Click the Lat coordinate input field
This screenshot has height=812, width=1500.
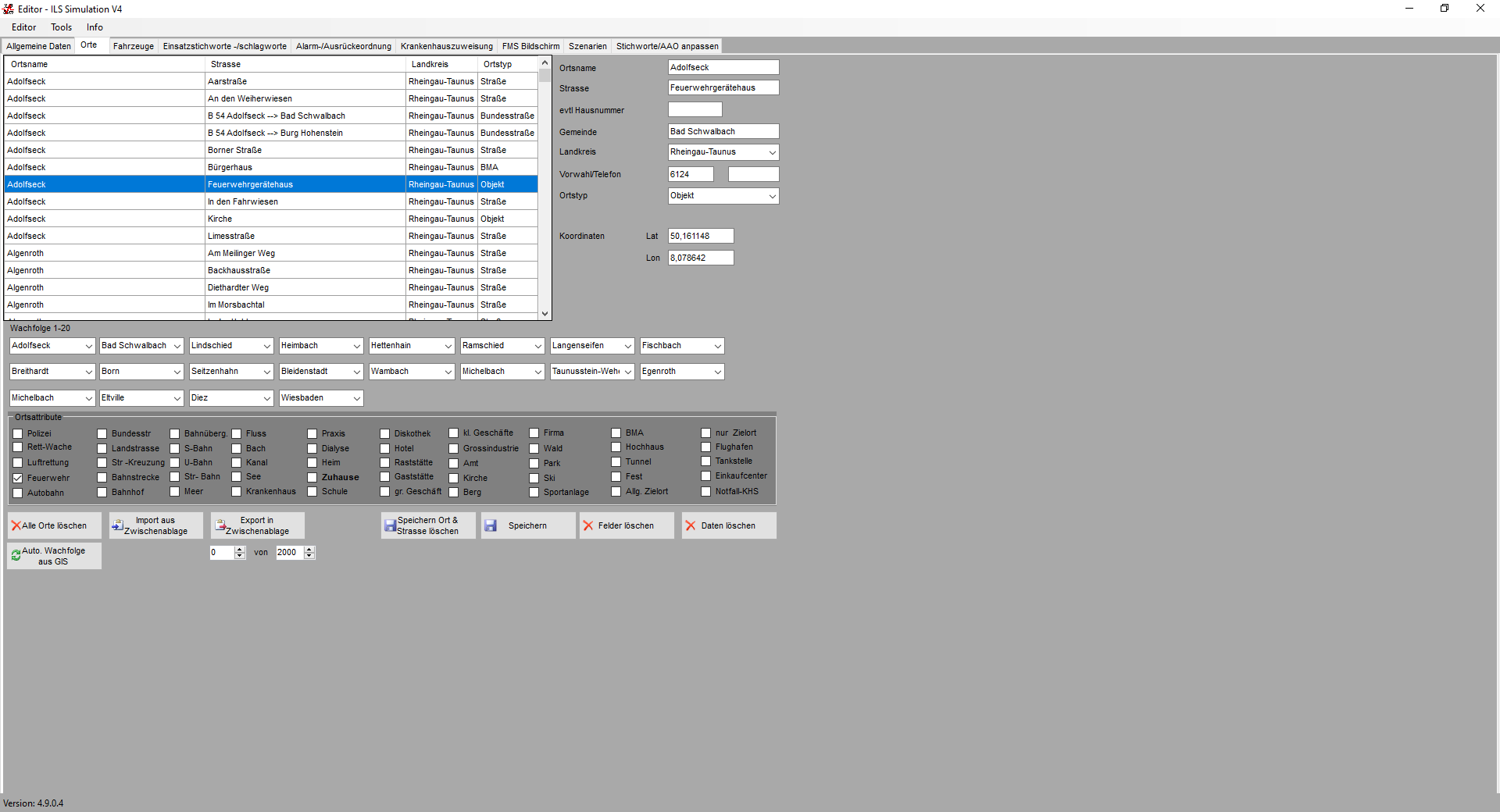700,236
